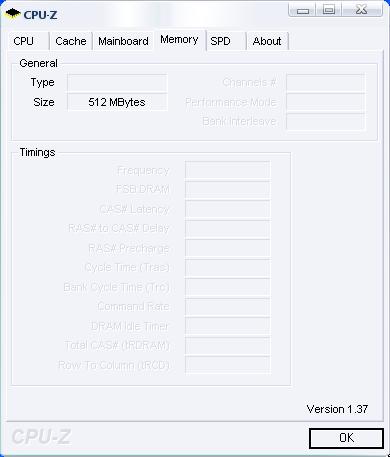Click the CPU-Z window title text
This screenshot has width=390, height=457.
click(40, 15)
